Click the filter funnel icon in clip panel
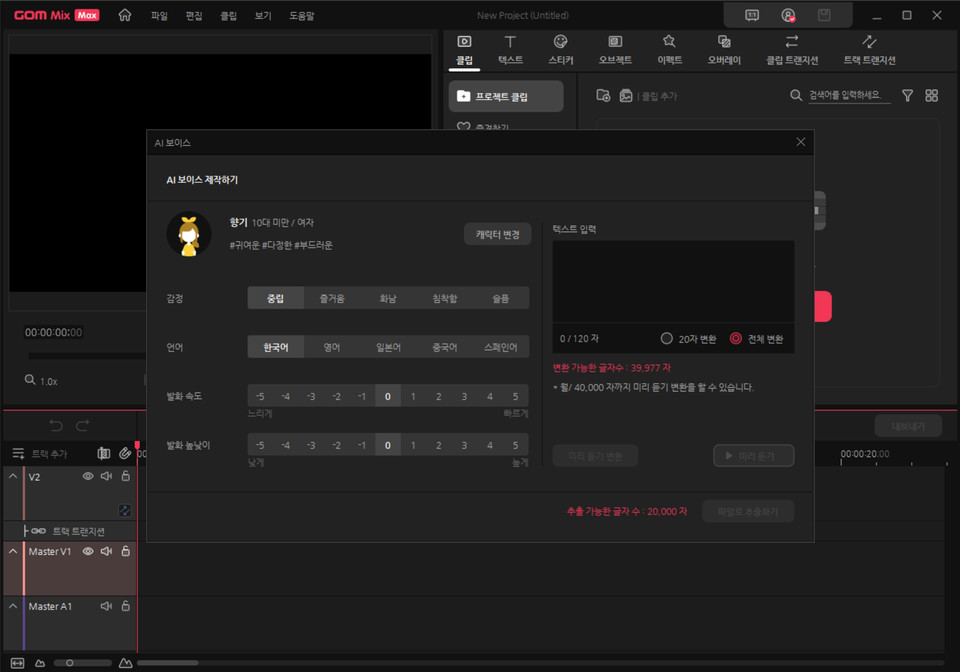 pos(907,94)
